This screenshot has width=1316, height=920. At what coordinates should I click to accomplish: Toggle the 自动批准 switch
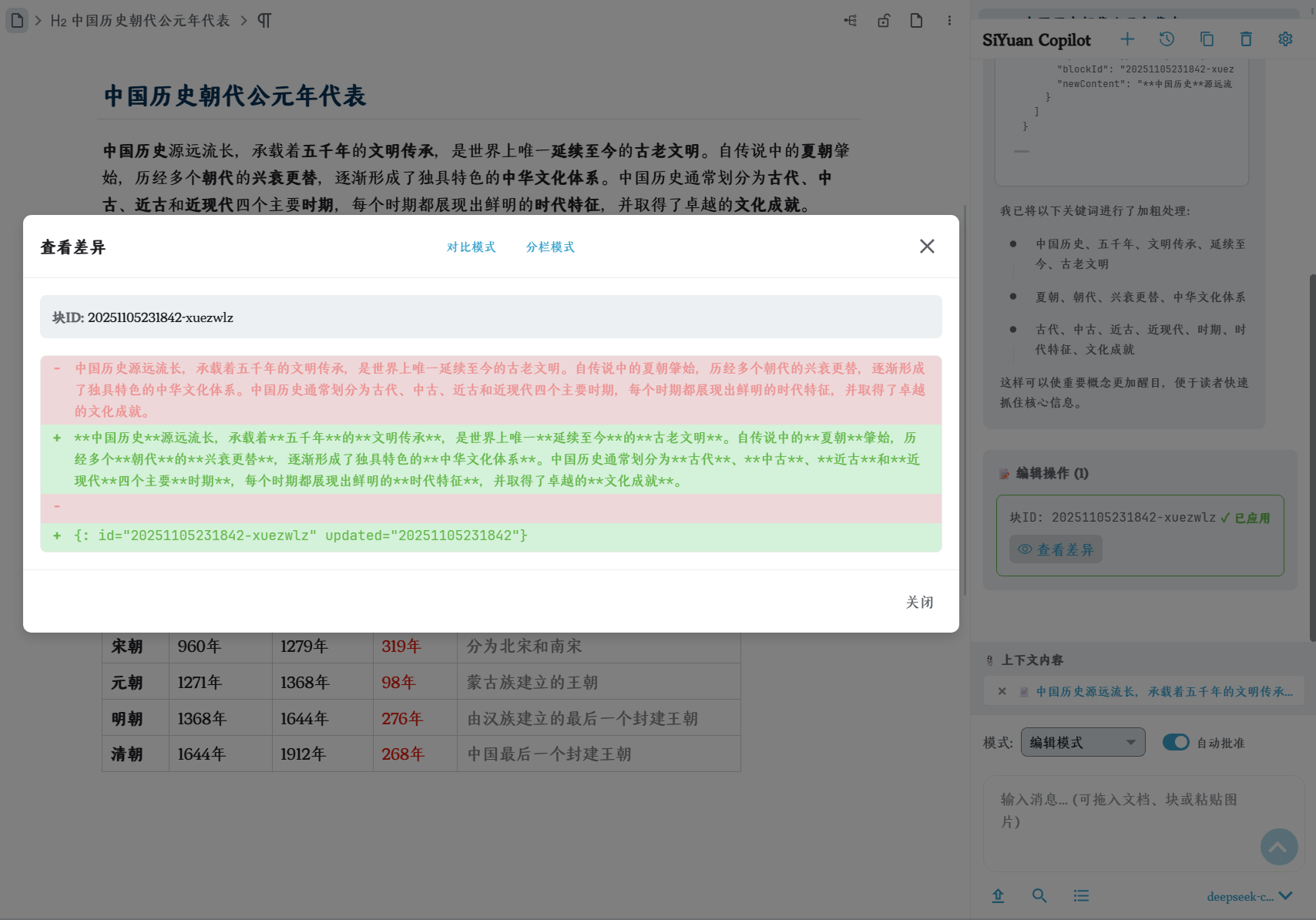1176,742
